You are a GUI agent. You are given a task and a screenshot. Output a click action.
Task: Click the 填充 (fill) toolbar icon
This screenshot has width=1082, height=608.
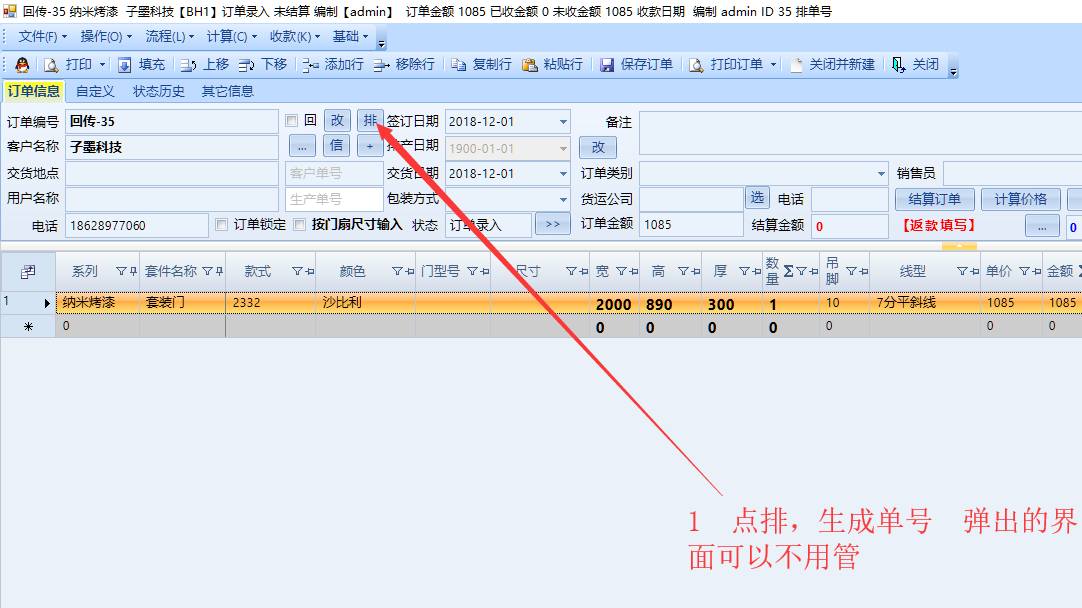[140, 65]
